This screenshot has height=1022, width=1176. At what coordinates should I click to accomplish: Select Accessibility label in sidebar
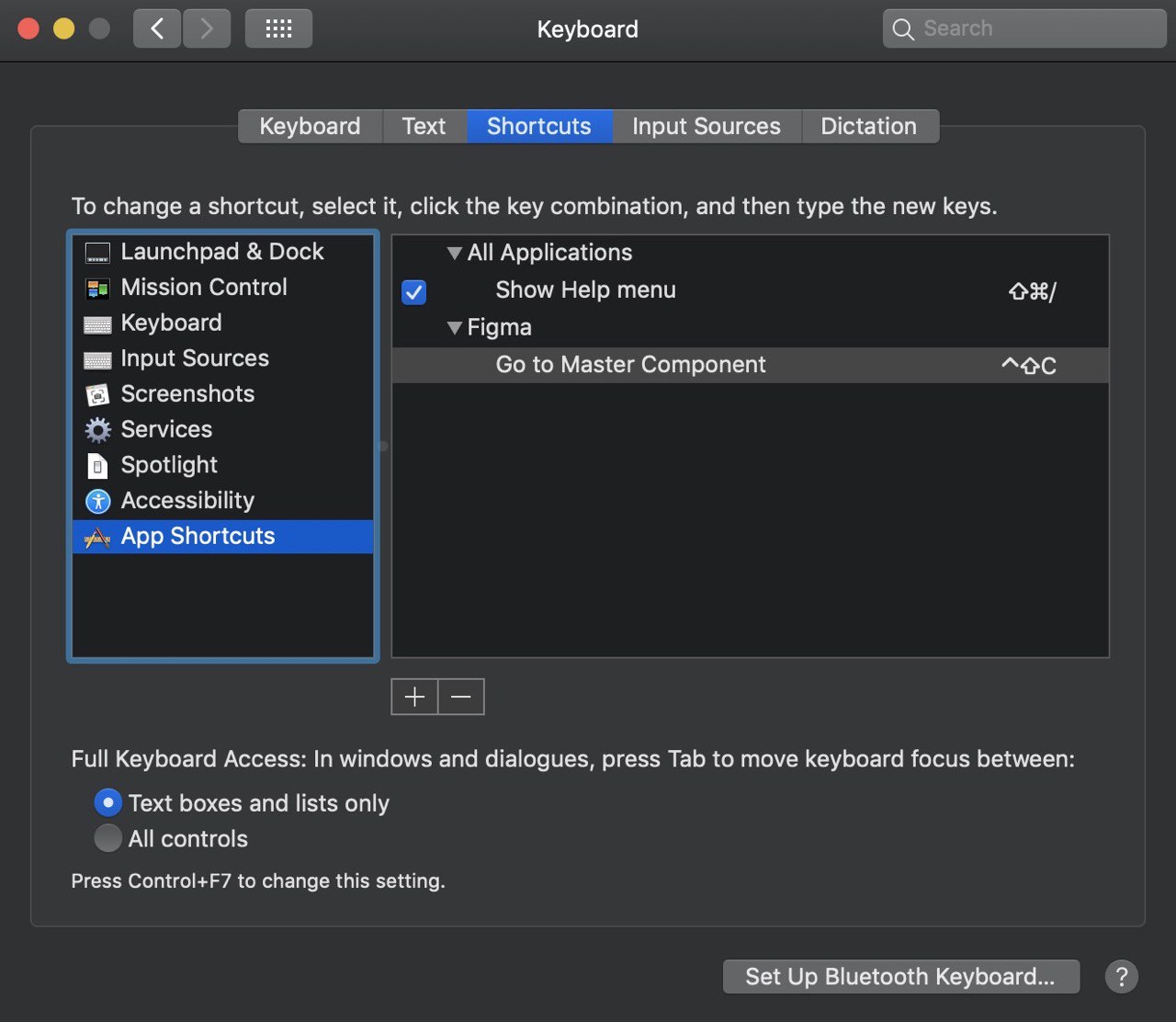(x=187, y=500)
